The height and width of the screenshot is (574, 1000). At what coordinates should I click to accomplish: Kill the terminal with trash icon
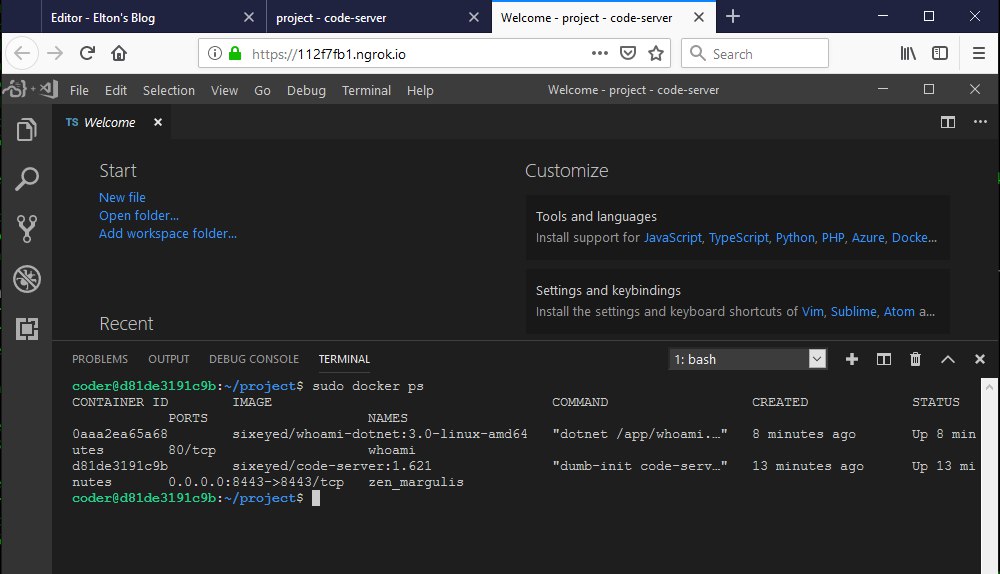[915, 359]
